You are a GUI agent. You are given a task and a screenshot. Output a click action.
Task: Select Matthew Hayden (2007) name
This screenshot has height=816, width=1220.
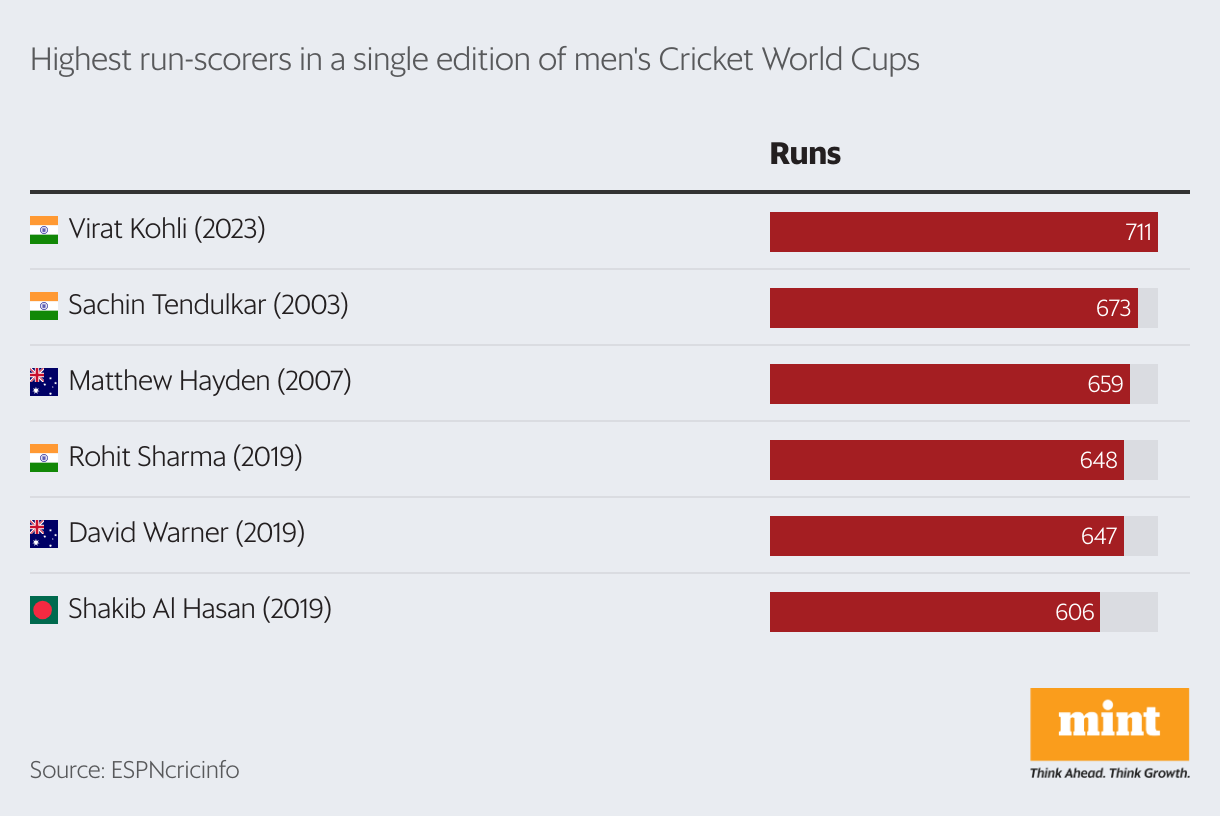click(210, 382)
